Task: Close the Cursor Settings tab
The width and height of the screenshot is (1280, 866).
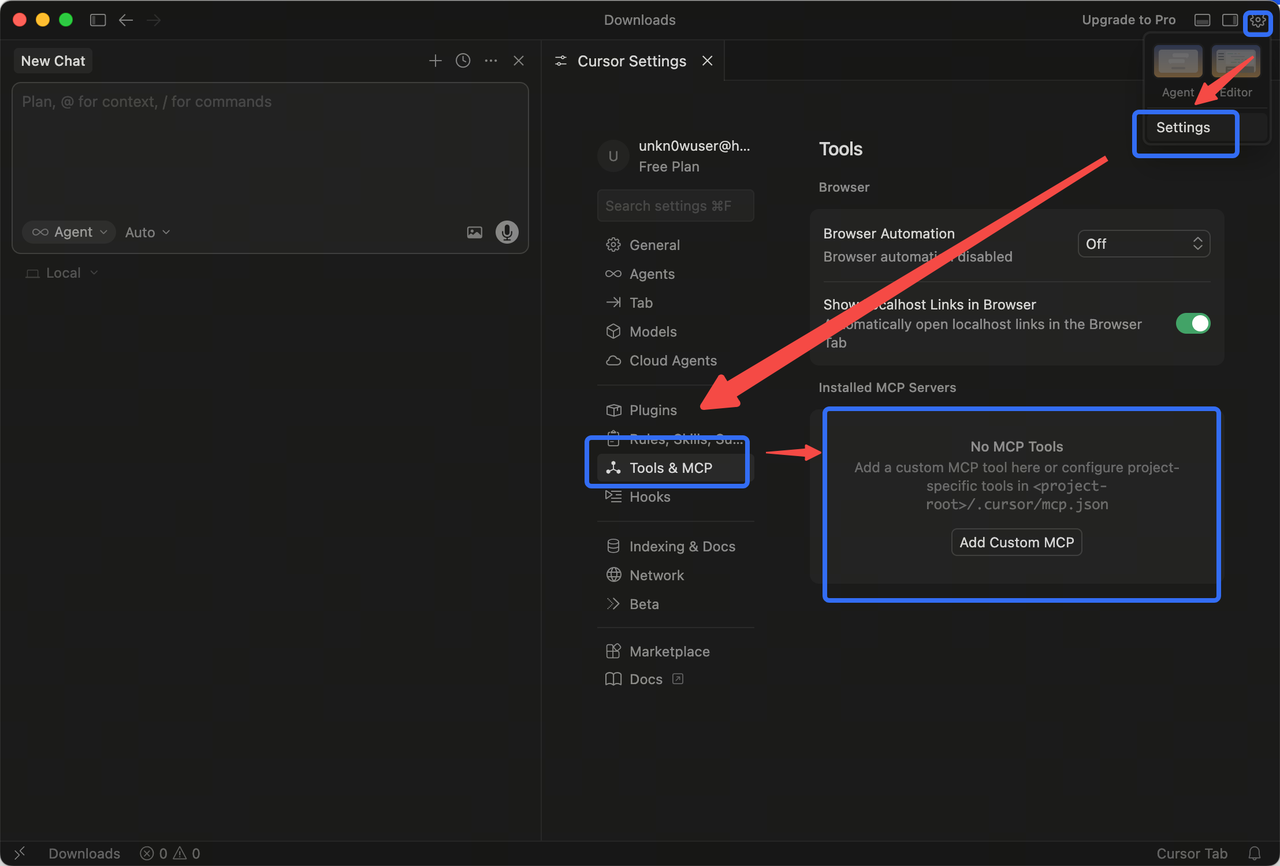Action: [x=707, y=61]
